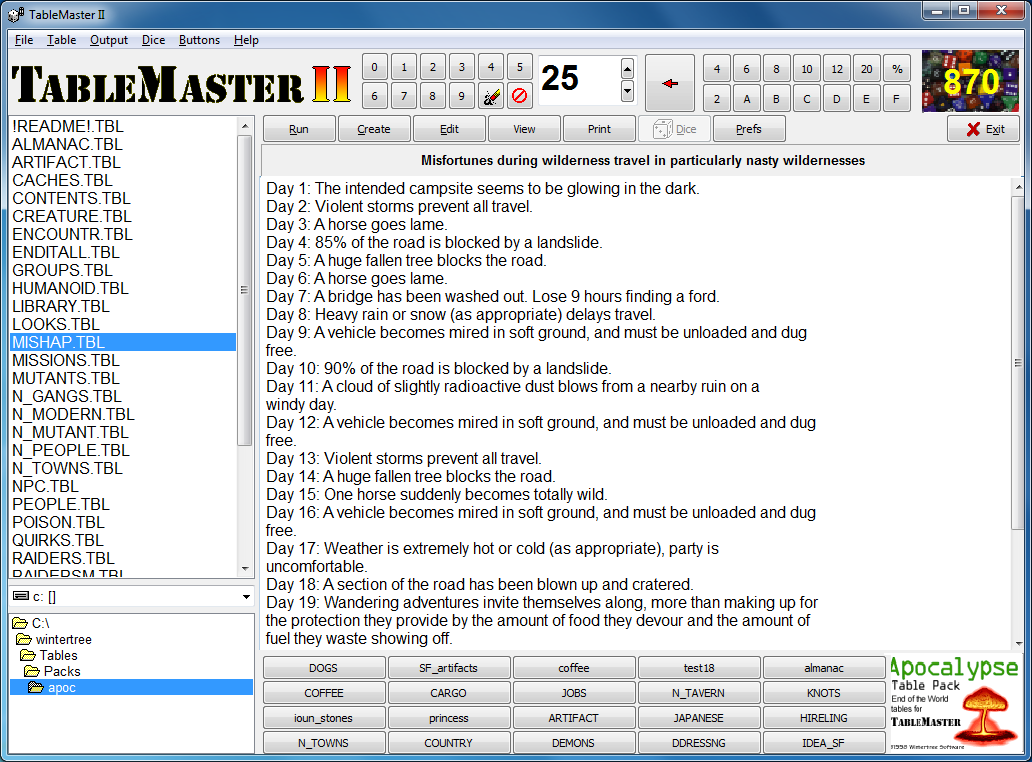Click the TableMaster II logo
The width and height of the screenshot is (1032, 762).
point(182,84)
